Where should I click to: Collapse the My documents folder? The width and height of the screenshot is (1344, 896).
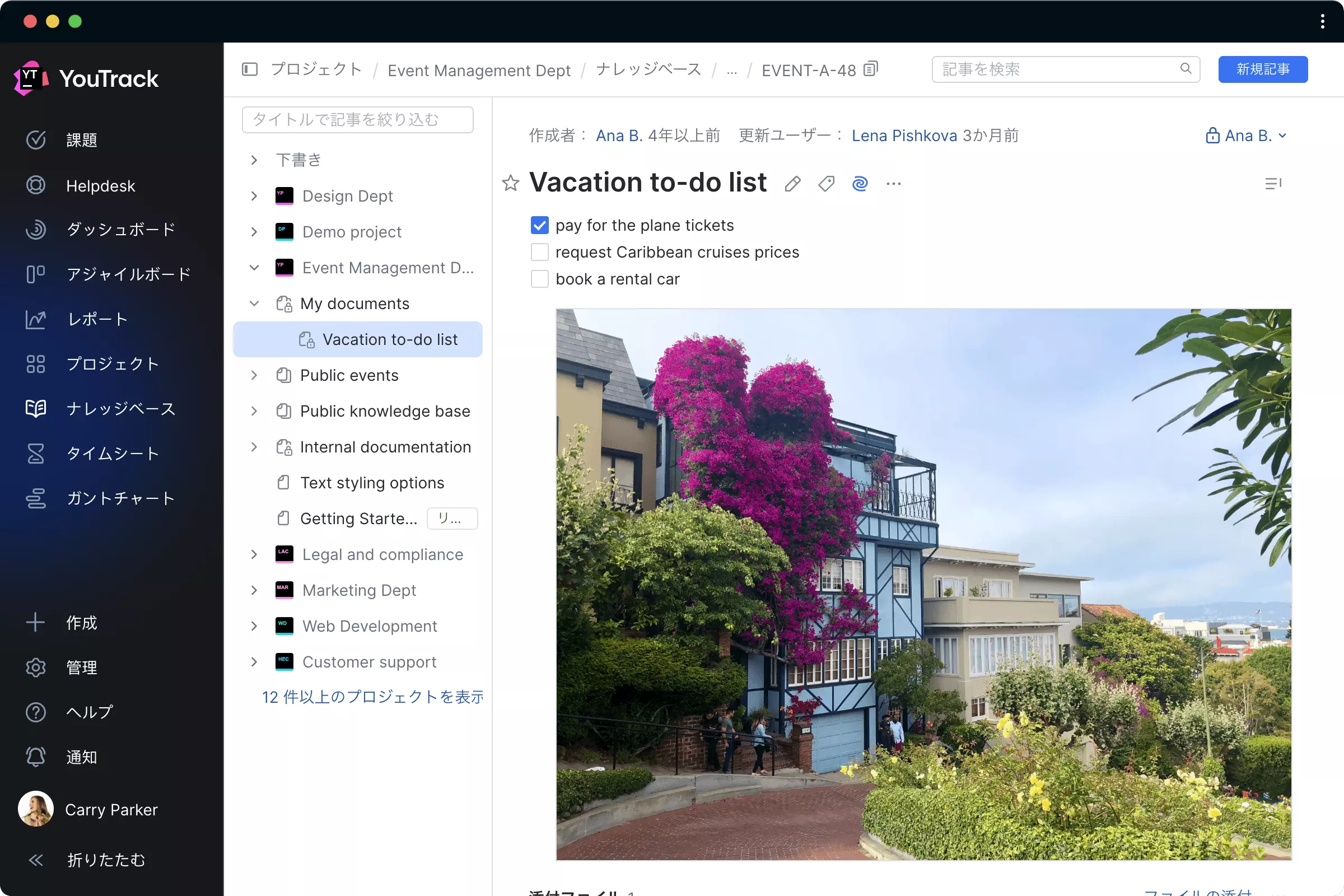254,304
